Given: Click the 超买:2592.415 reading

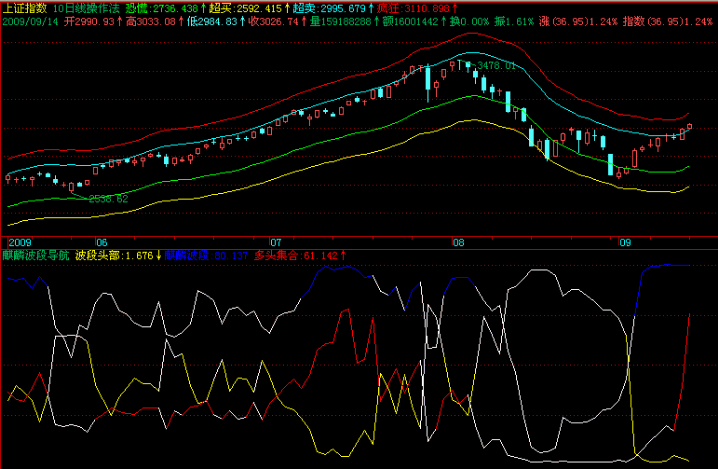Looking at the screenshot, I should 250,8.
